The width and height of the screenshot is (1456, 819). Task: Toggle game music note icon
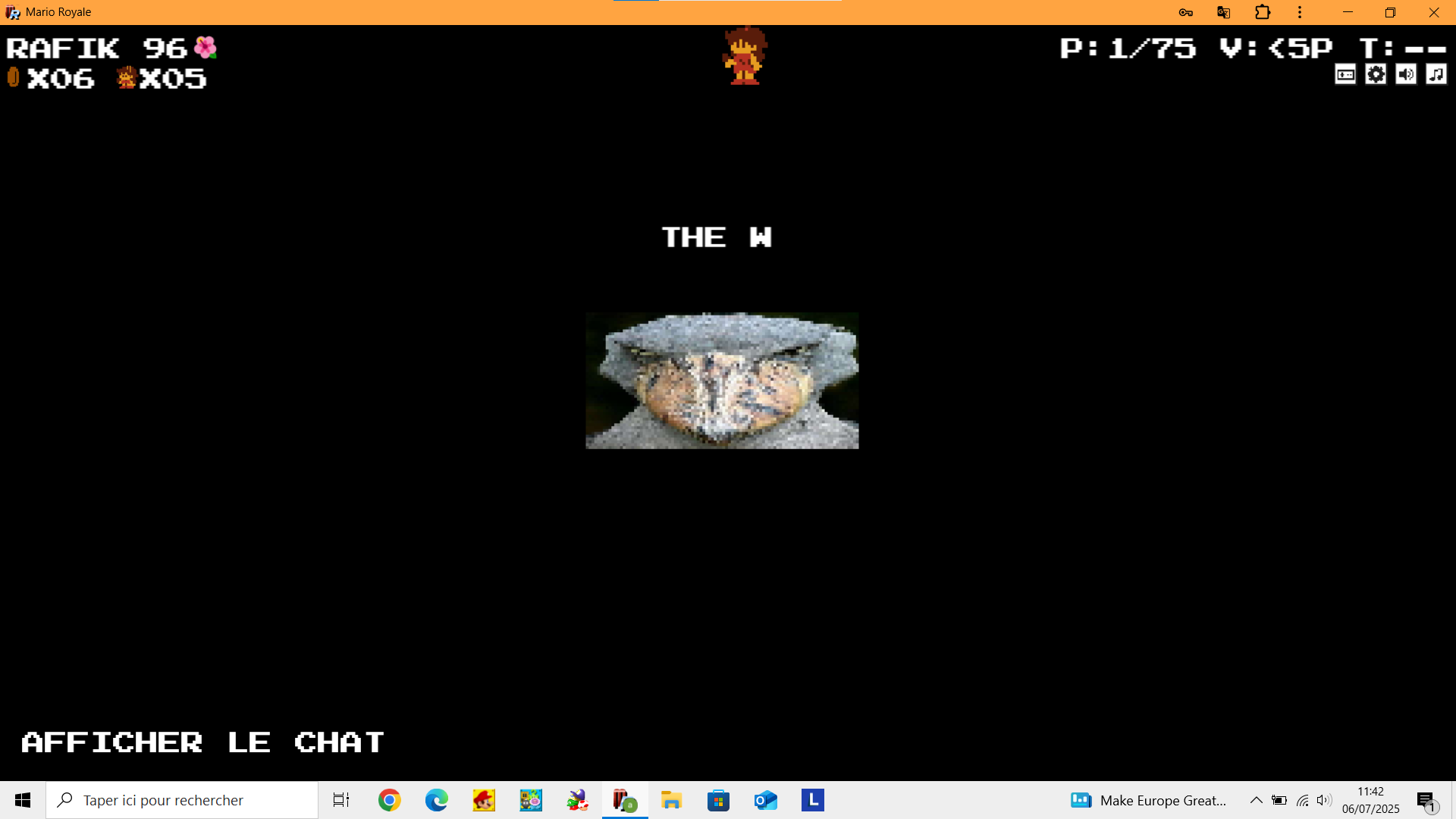[x=1436, y=74]
